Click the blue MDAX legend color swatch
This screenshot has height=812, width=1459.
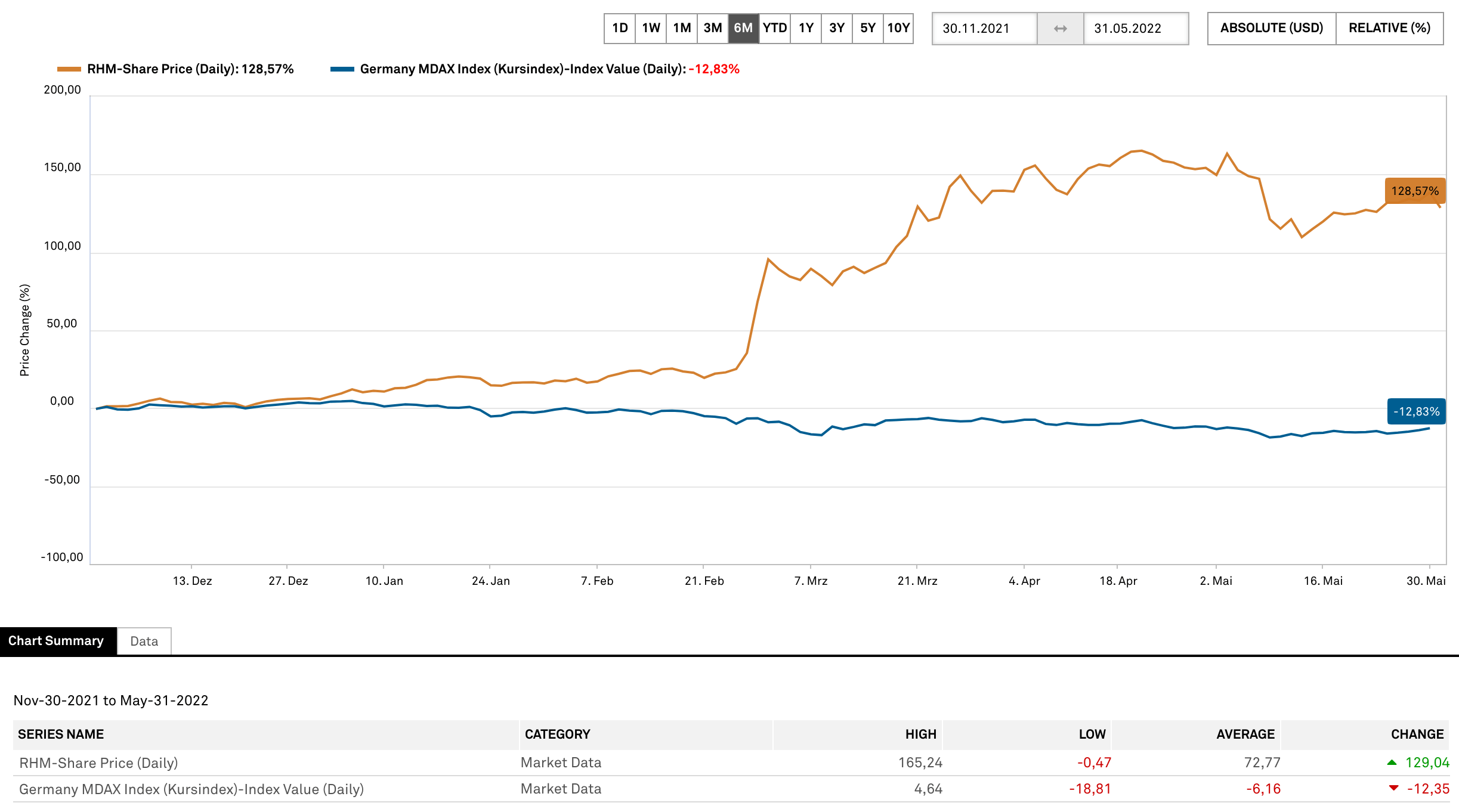tap(342, 69)
